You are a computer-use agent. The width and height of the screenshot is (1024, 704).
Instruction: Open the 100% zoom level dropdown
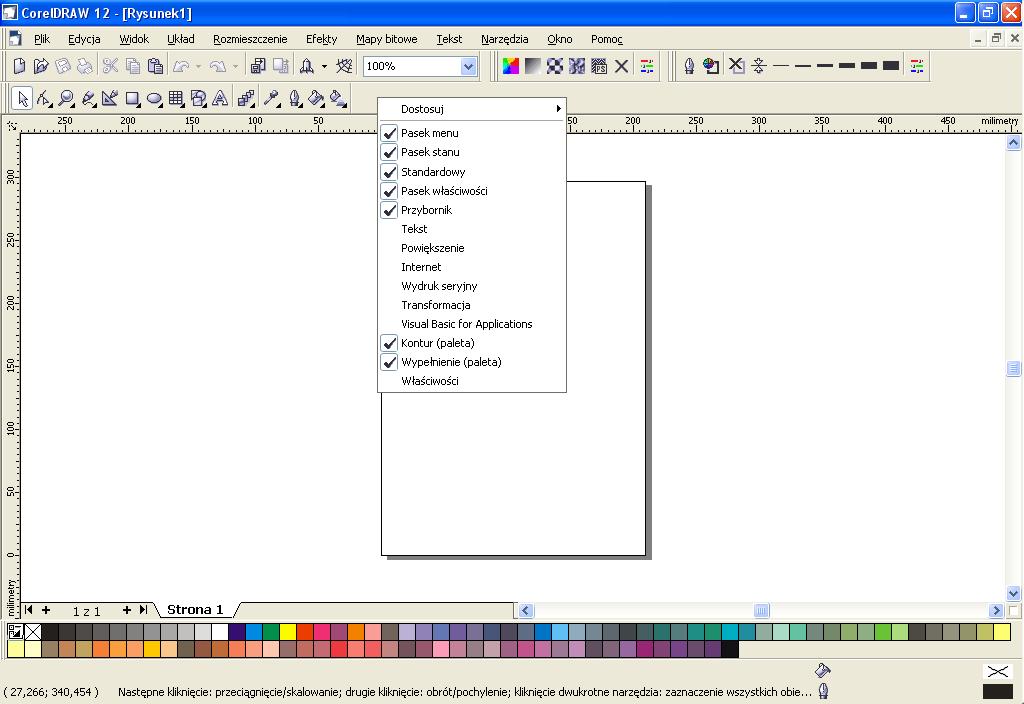(x=468, y=66)
